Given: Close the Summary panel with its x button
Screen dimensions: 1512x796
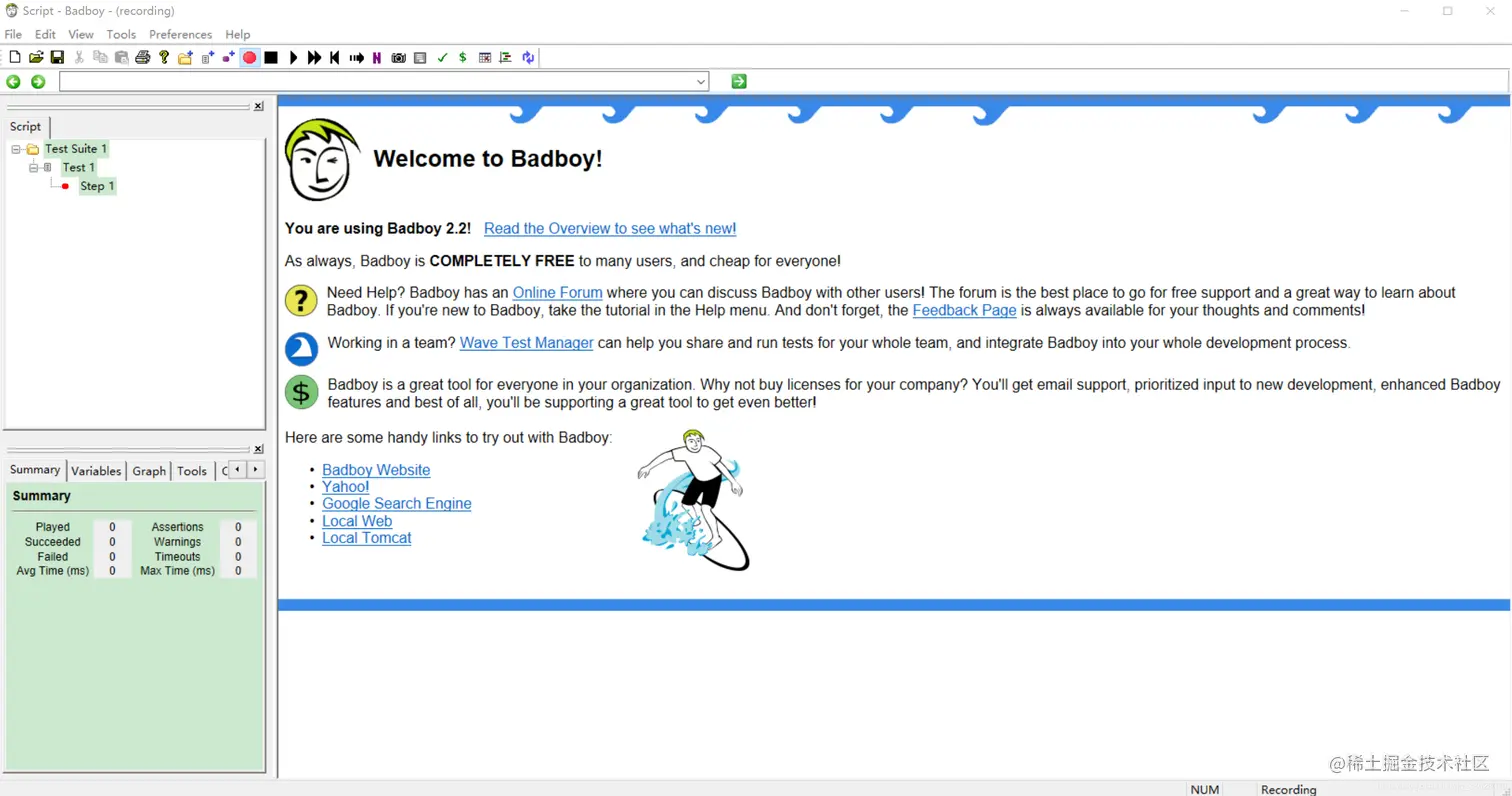Looking at the screenshot, I should pyautogui.click(x=258, y=449).
